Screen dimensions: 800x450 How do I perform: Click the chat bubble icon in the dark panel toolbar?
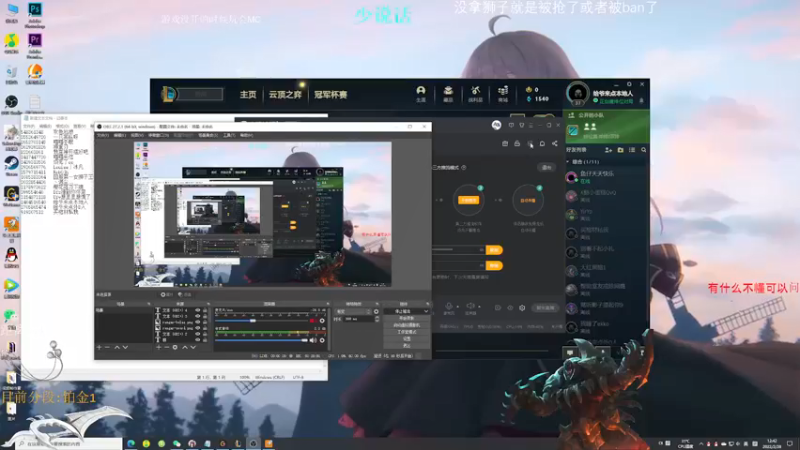point(542,144)
